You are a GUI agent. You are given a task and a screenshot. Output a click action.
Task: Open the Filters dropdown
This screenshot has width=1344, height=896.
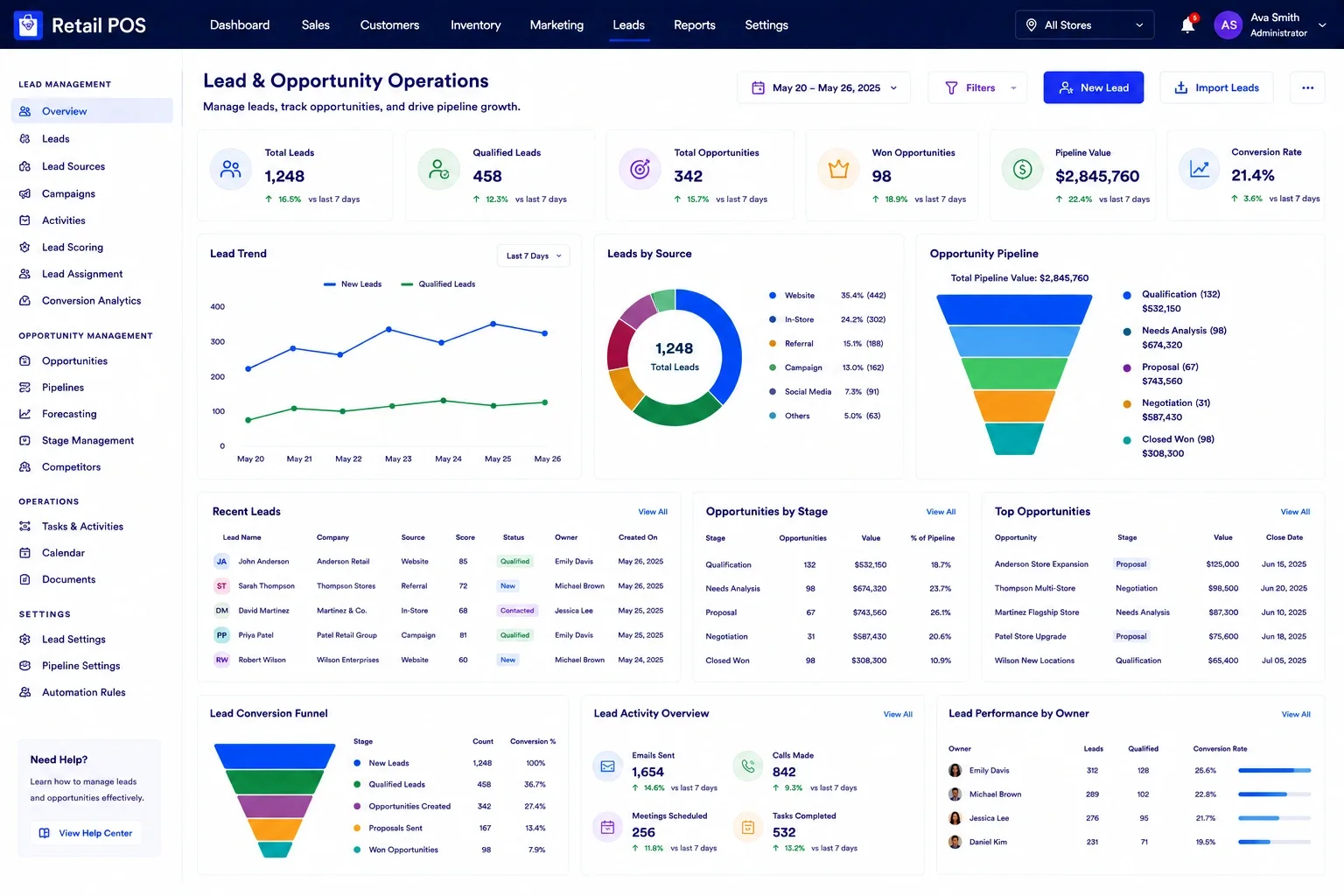[977, 87]
